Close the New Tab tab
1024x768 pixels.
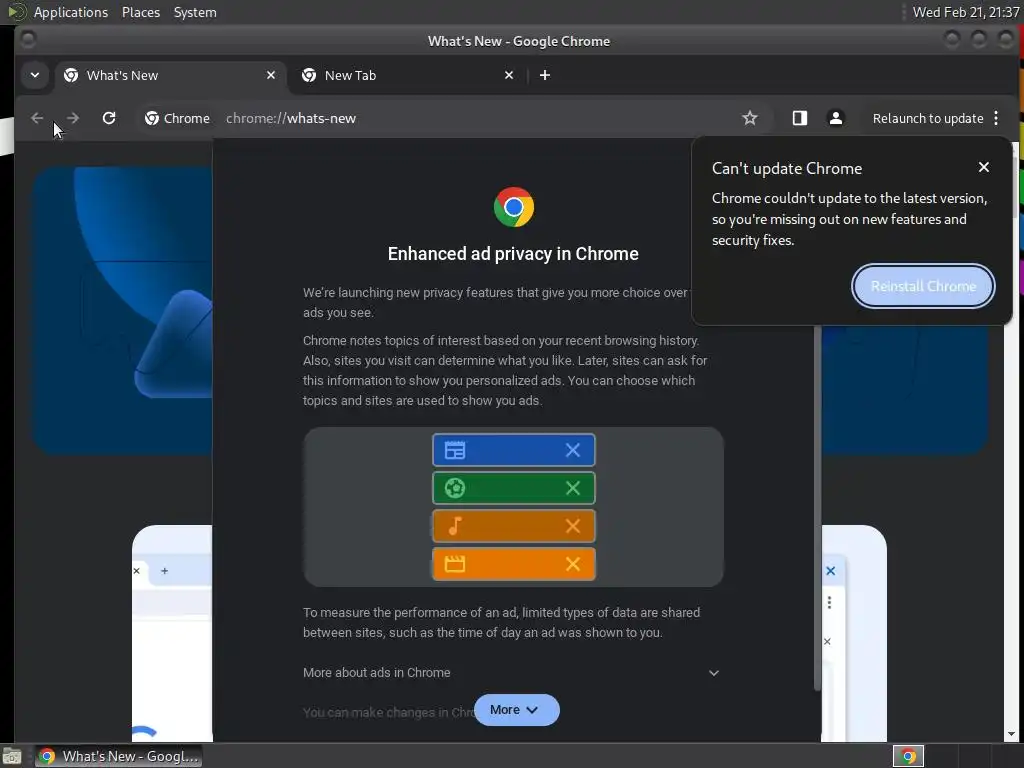(x=509, y=75)
